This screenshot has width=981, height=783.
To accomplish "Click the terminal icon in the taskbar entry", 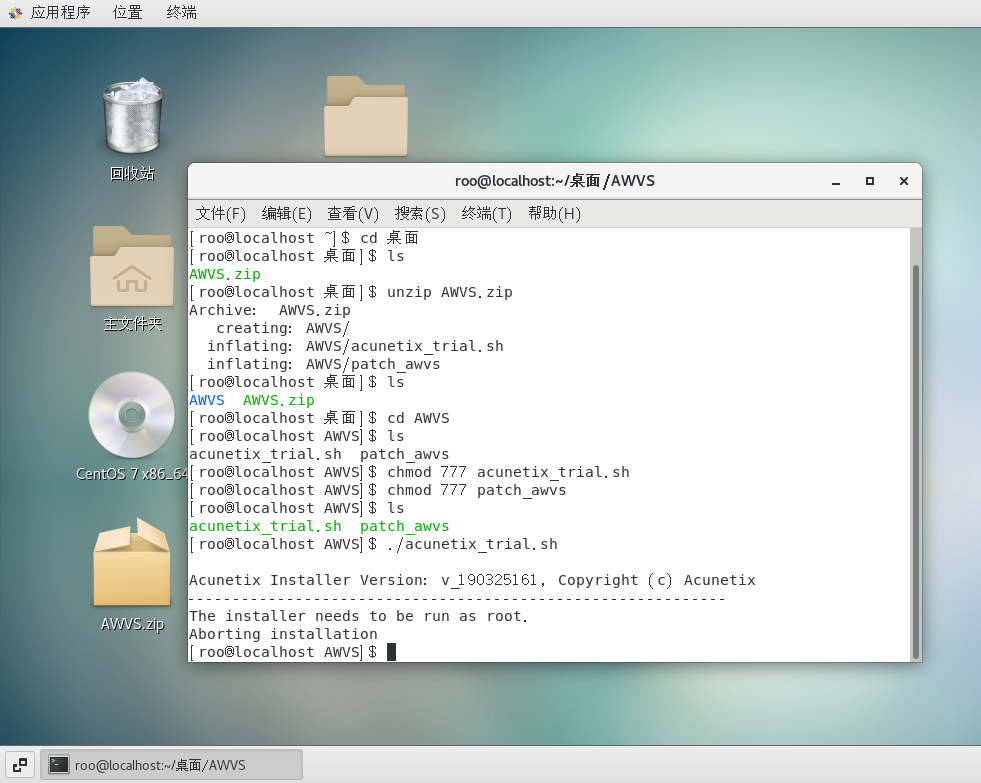I will [59, 765].
